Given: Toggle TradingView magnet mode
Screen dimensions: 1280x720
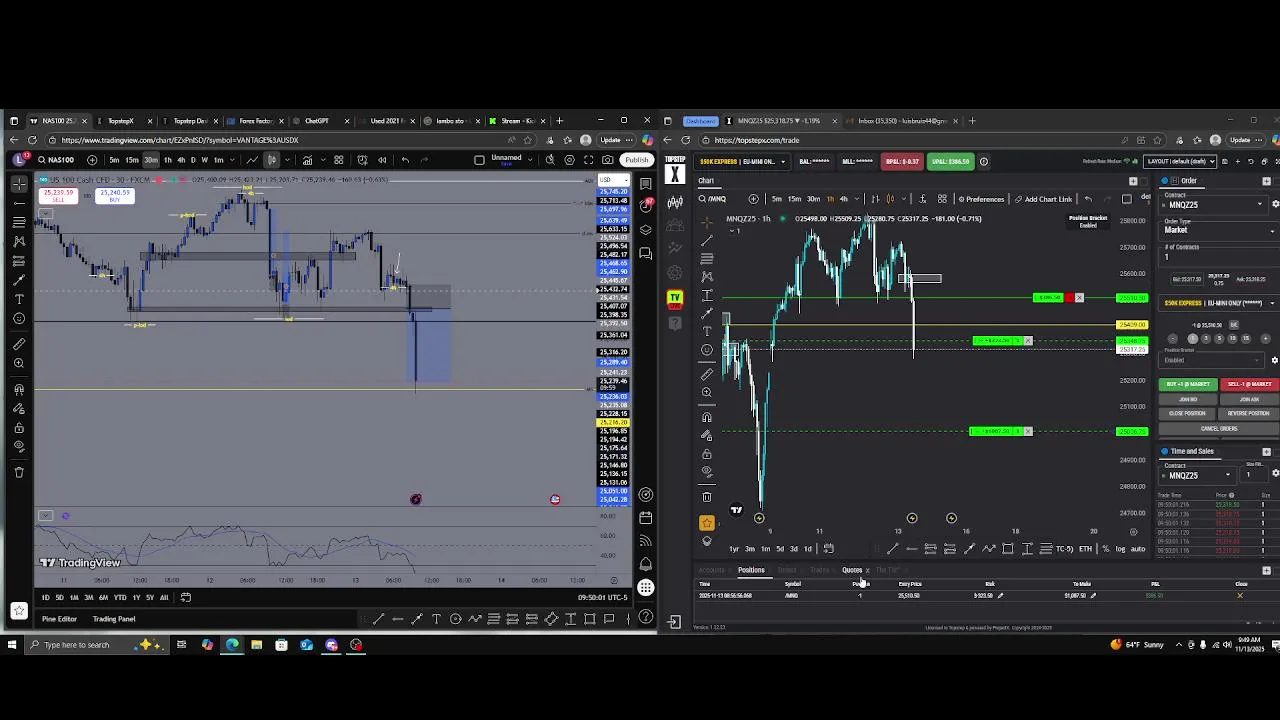Looking at the screenshot, I should [x=19, y=389].
